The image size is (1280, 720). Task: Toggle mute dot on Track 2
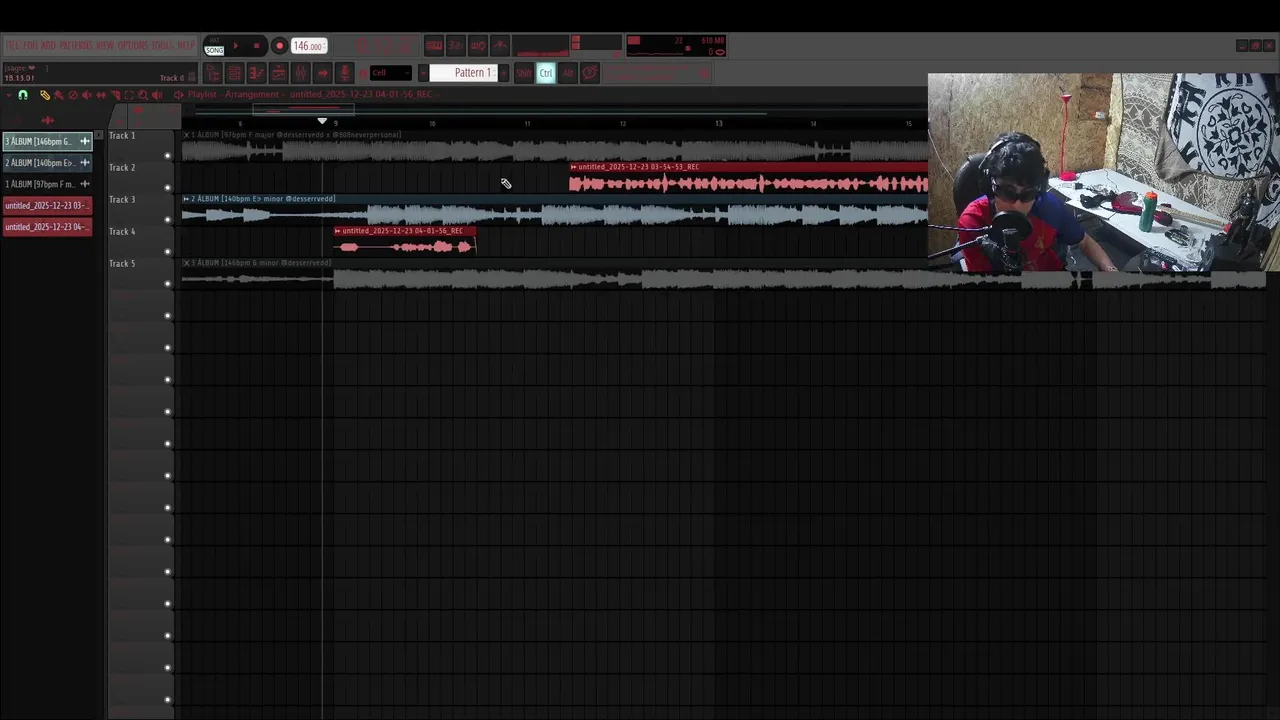[x=167, y=187]
